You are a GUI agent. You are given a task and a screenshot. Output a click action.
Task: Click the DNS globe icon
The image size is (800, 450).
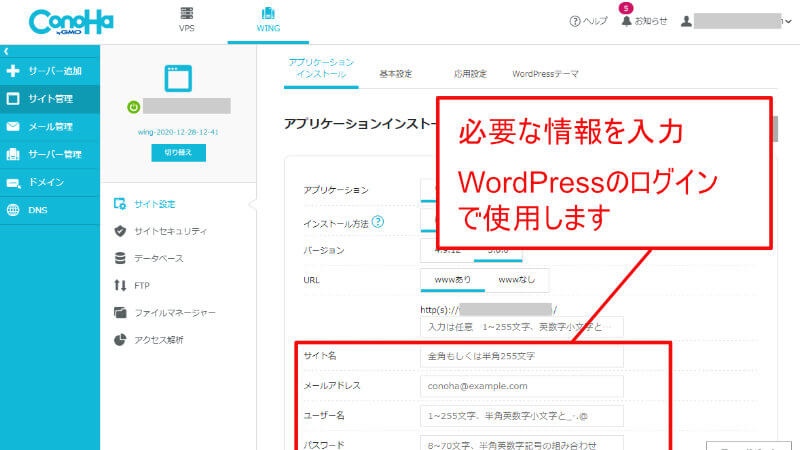13,210
